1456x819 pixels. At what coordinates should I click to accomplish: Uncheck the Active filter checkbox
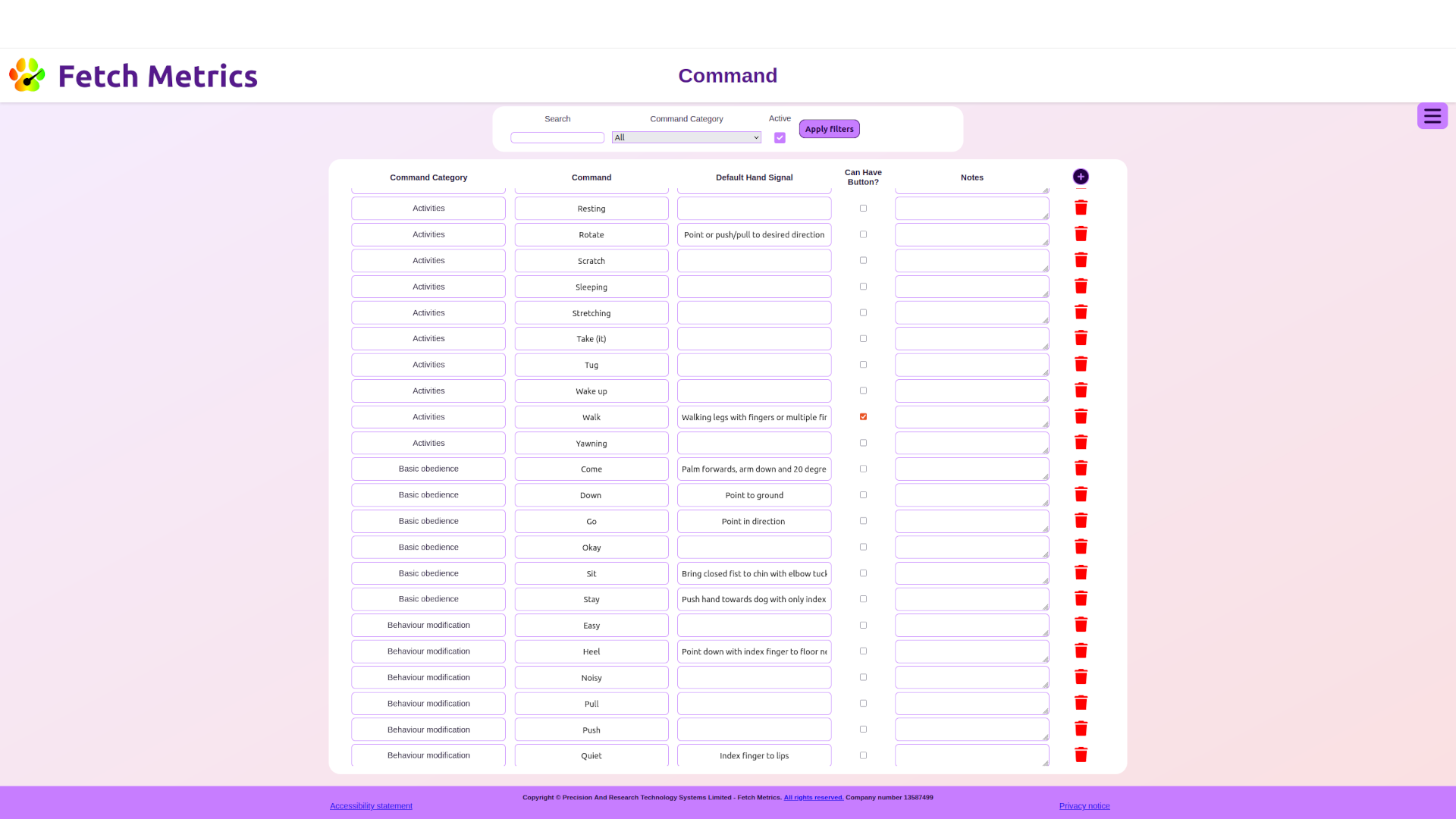(x=780, y=138)
